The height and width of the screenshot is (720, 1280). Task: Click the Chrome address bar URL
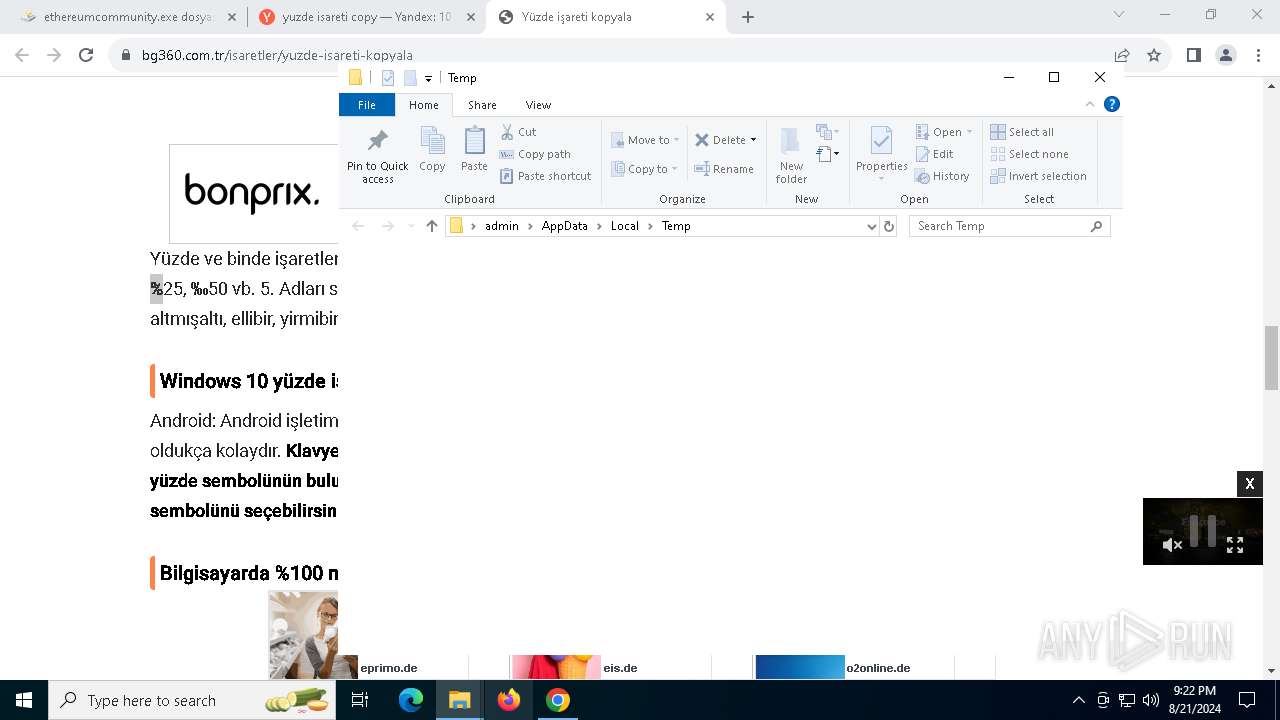(x=277, y=55)
